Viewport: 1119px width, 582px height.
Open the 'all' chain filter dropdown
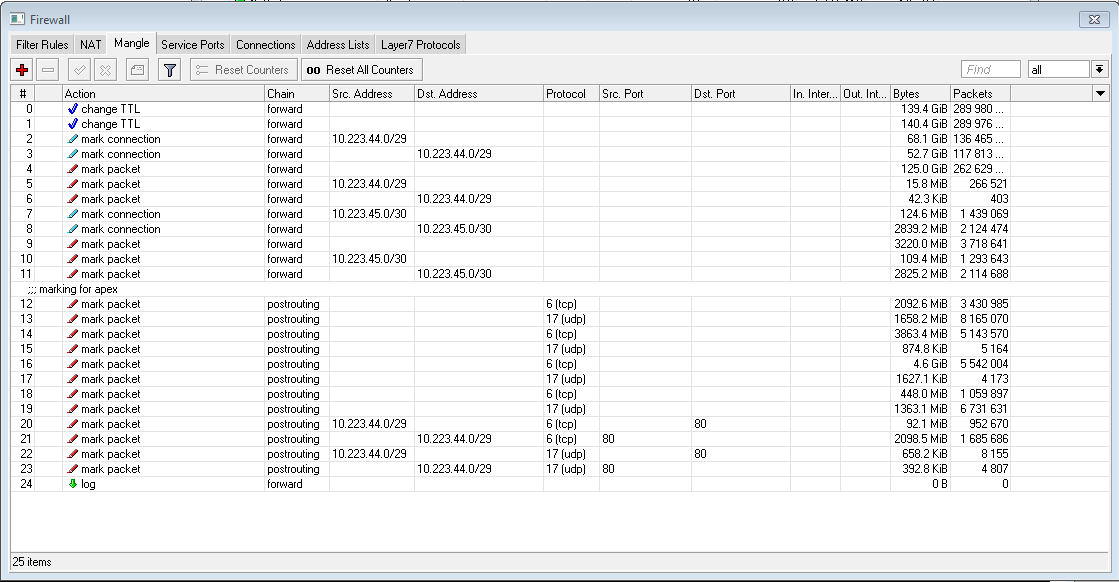1100,69
